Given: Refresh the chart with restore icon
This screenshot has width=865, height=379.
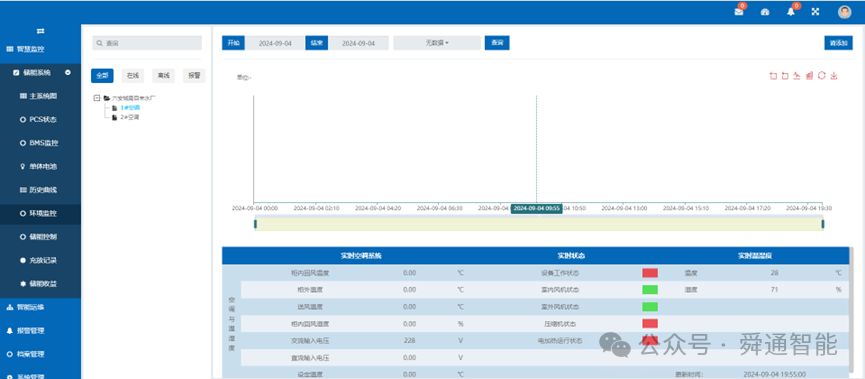Looking at the screenshot, I should pyautogui.click(x=821, y=76).
